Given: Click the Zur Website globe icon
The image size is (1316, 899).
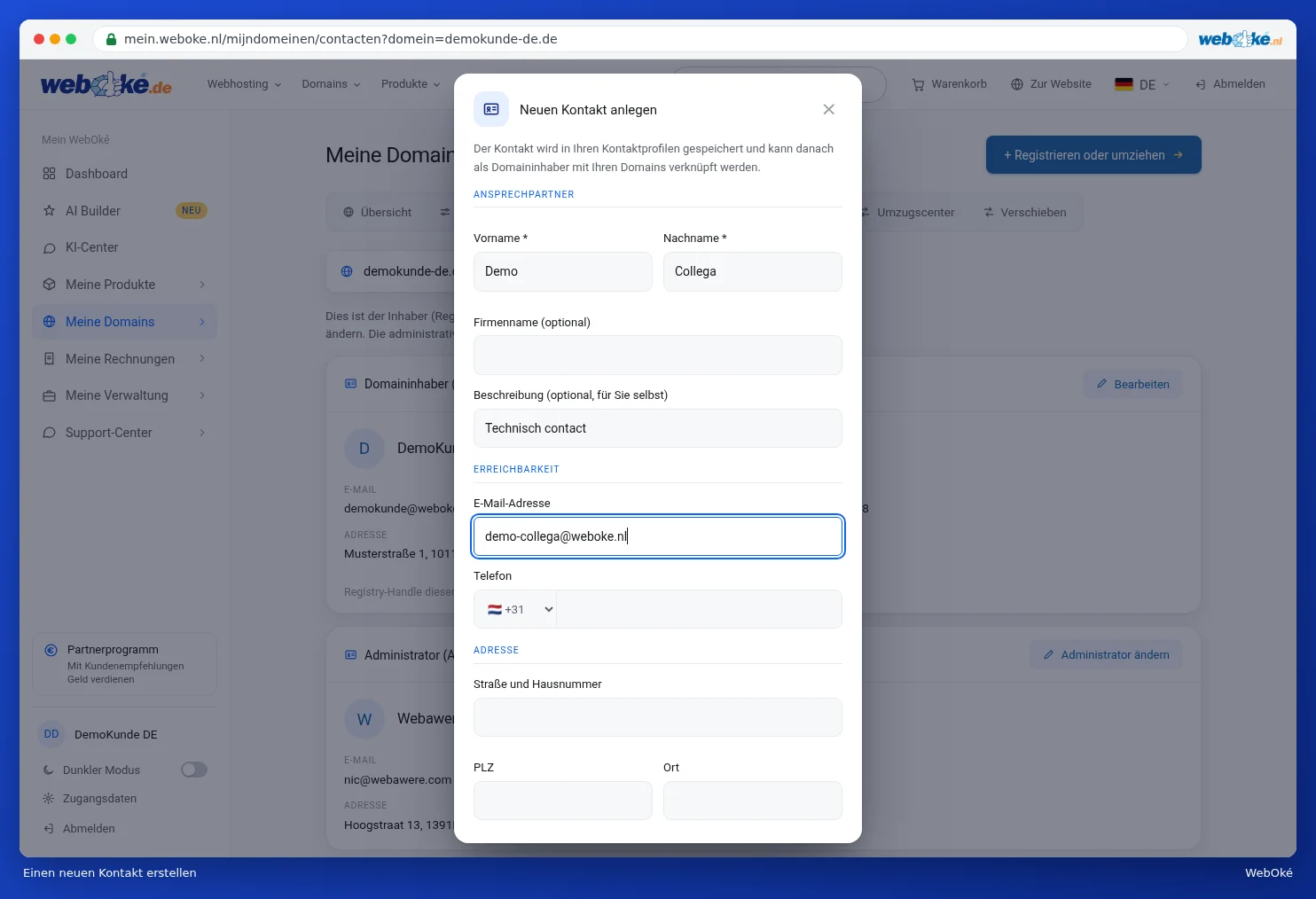Looking at the screenshot, I should coord(1017,84).
